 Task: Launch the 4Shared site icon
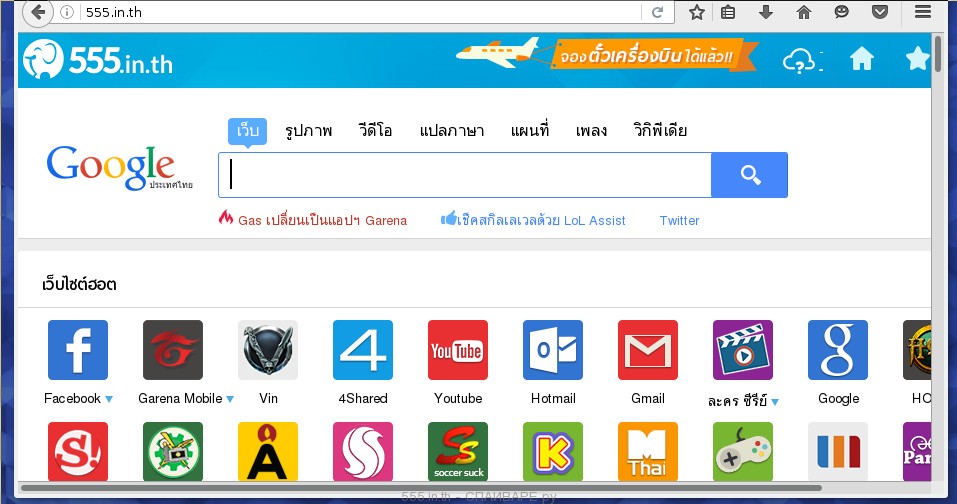(x=362, y=350)
